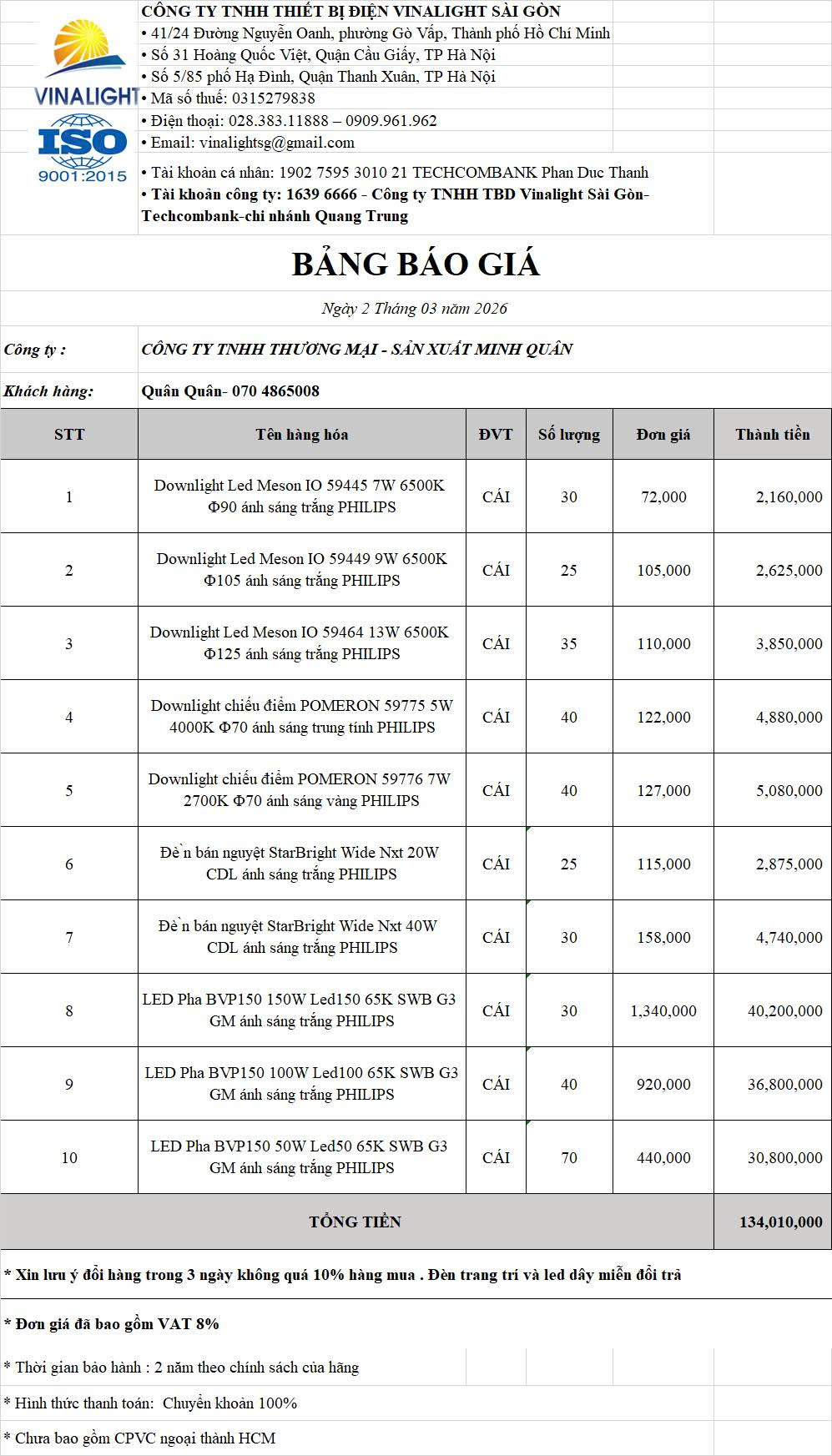Image resolution: width=832 pixels, height=1456 pixels.
Task: Select the email vinalightsg@gmail.com line
Action: click(x=252, y=143)
